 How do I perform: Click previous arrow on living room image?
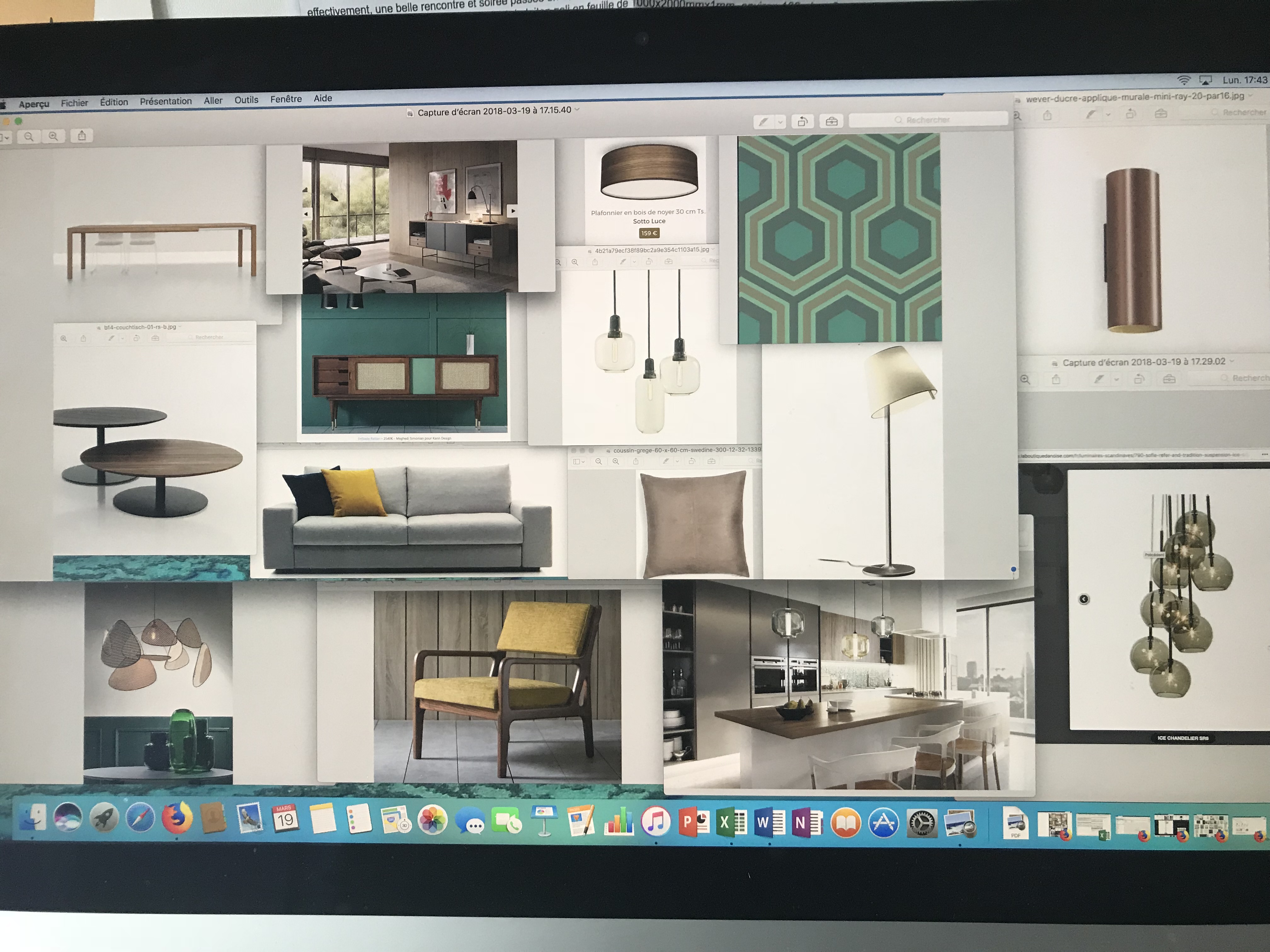tap(306, 214)
